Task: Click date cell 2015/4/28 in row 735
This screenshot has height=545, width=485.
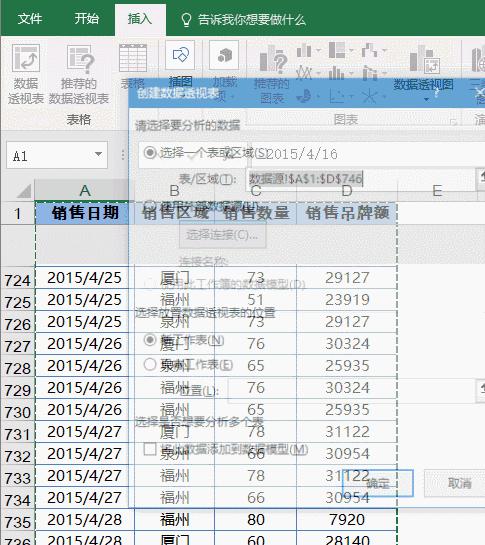Action: [84, 520]
